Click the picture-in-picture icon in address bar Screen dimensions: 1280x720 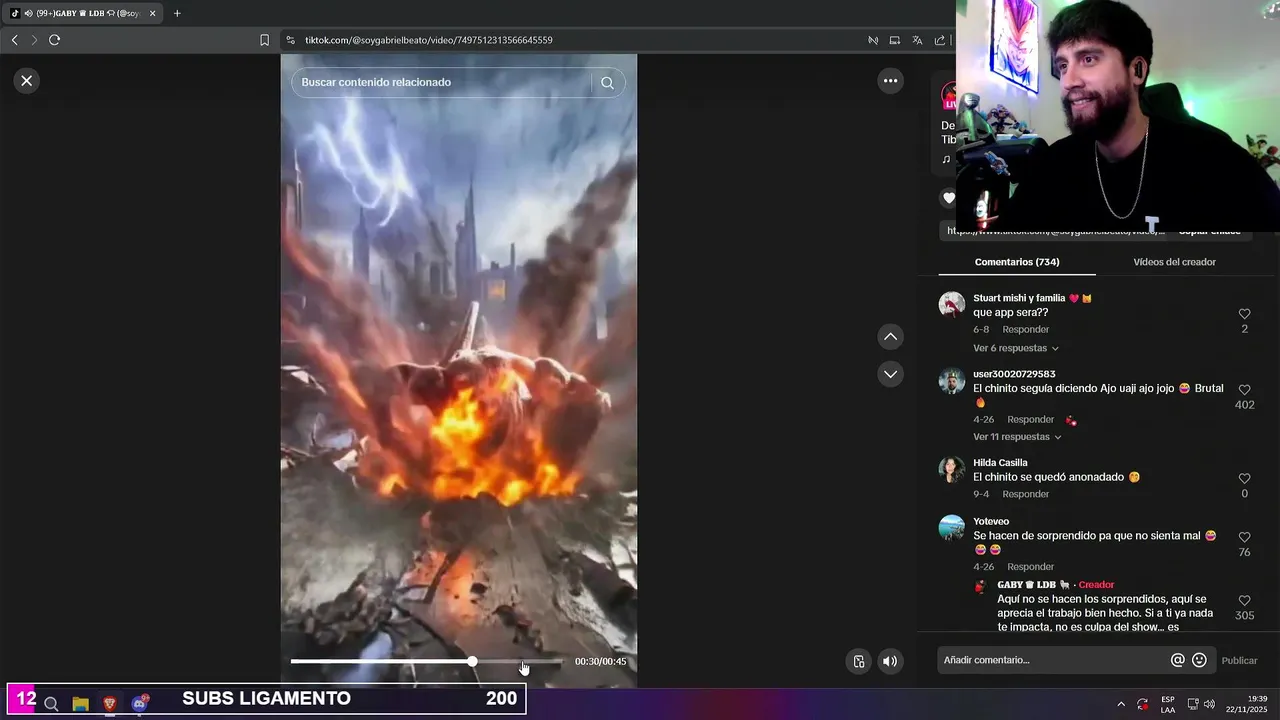tap(895, 40)
